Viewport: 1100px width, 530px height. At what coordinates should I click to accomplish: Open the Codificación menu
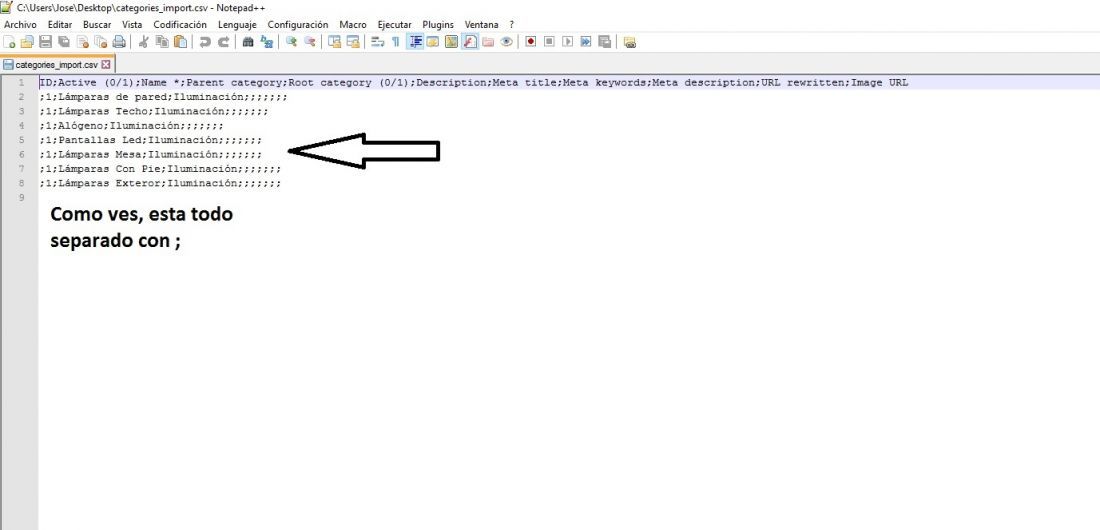point(180,25)
